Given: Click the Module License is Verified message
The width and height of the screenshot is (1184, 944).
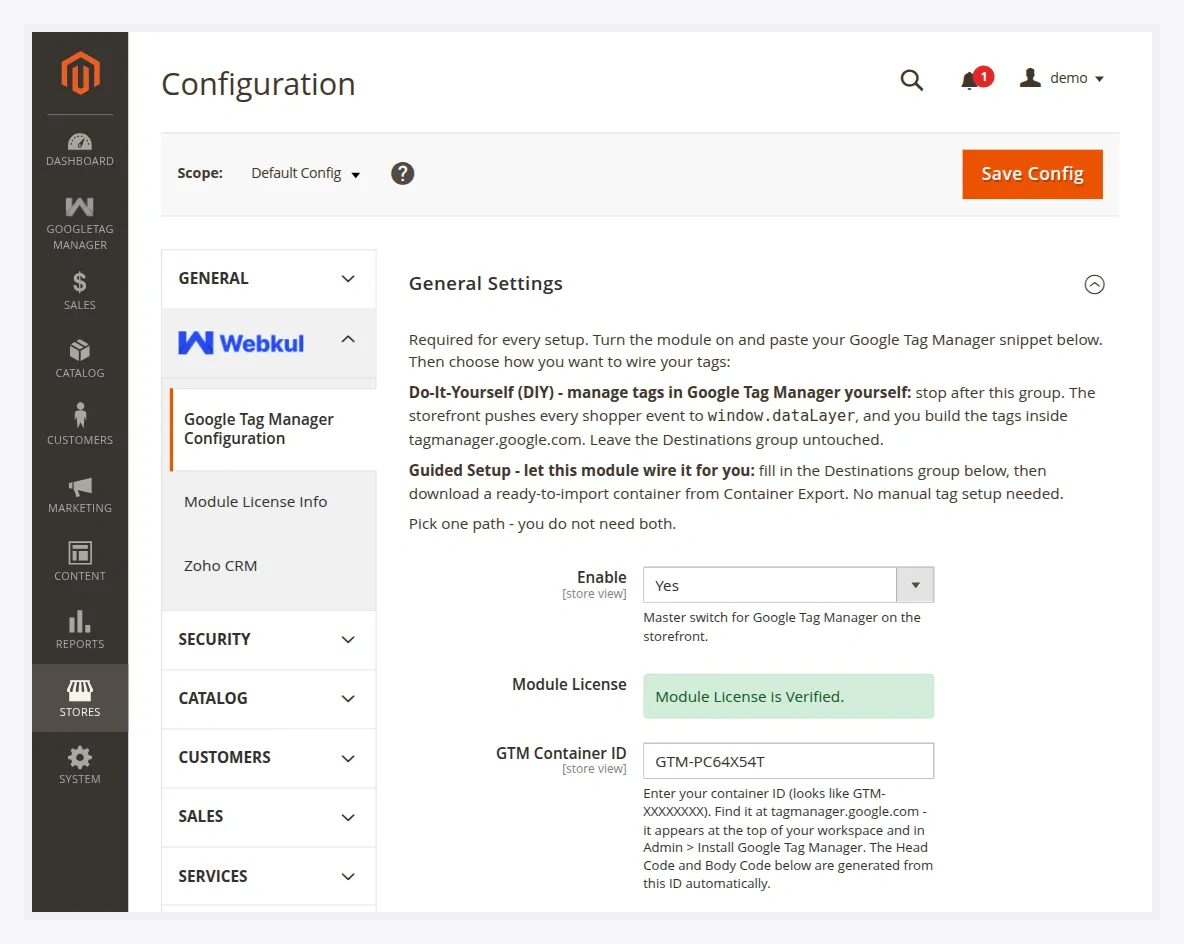Looking at the screenshot, I should coord(788,696).
